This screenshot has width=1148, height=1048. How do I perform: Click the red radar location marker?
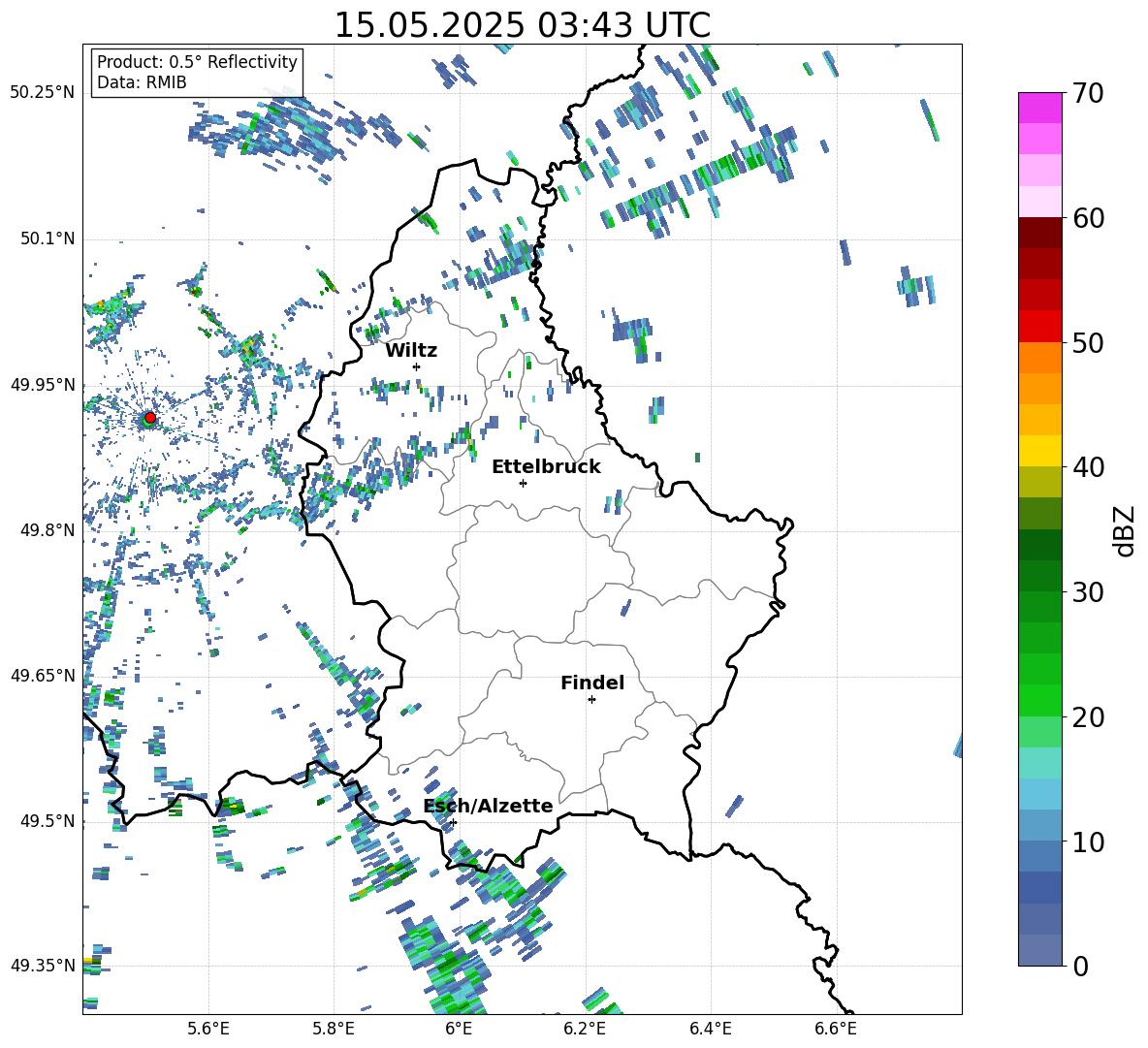[150, 417]
